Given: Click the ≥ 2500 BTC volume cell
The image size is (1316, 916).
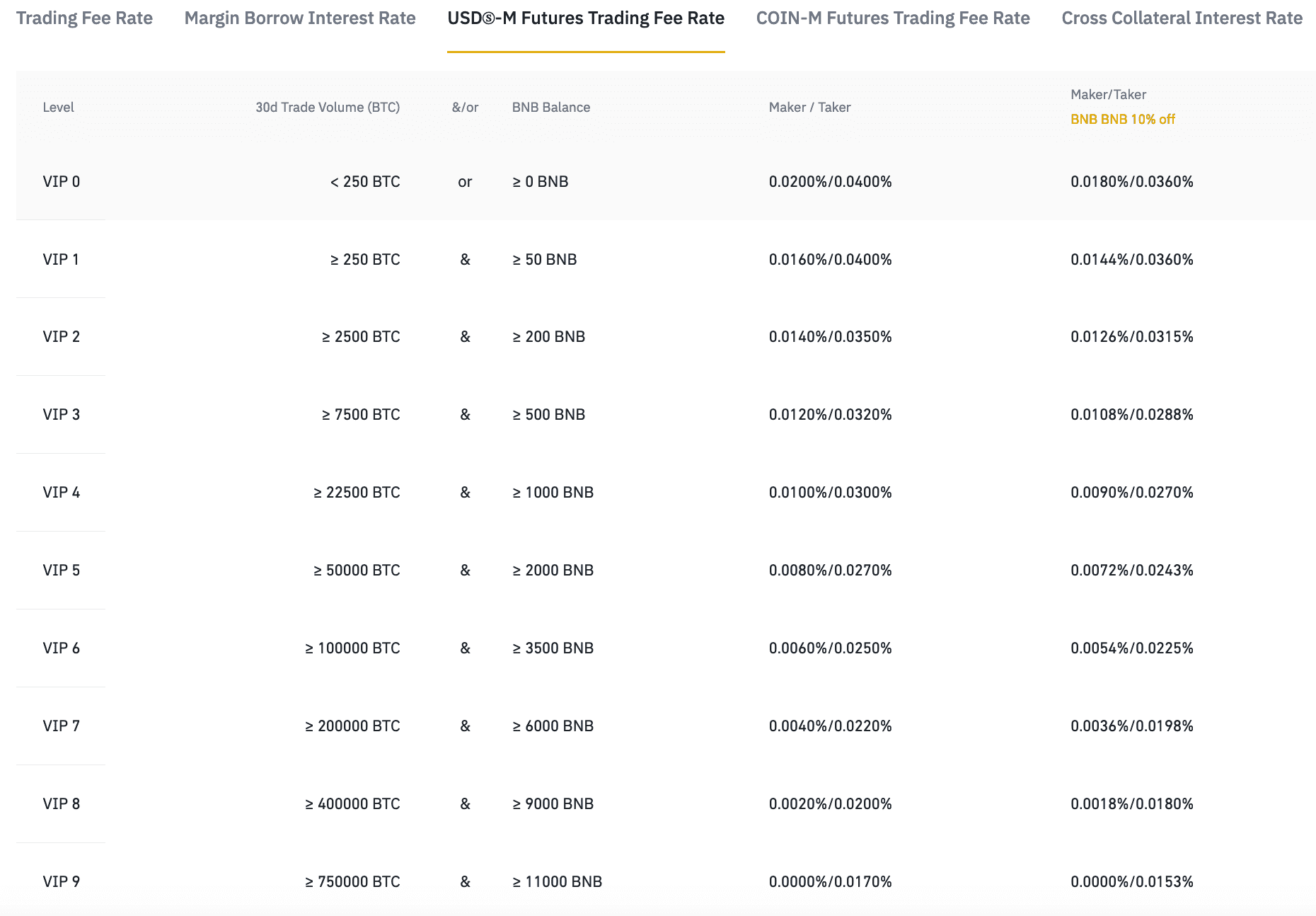Looking at the screenshot, I should [x=361, y=337].
